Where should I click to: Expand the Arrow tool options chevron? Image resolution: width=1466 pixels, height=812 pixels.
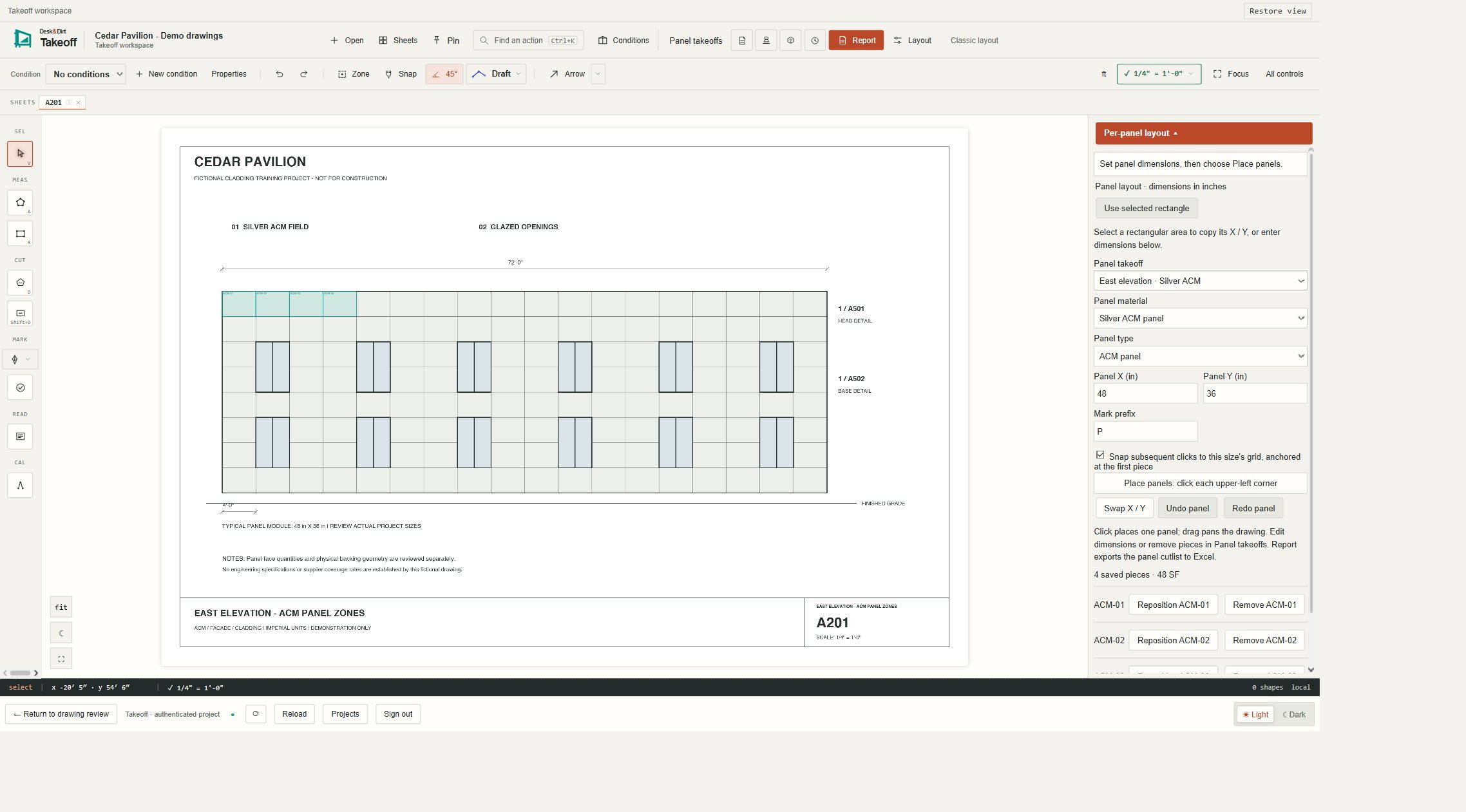[x=598, y=74]
